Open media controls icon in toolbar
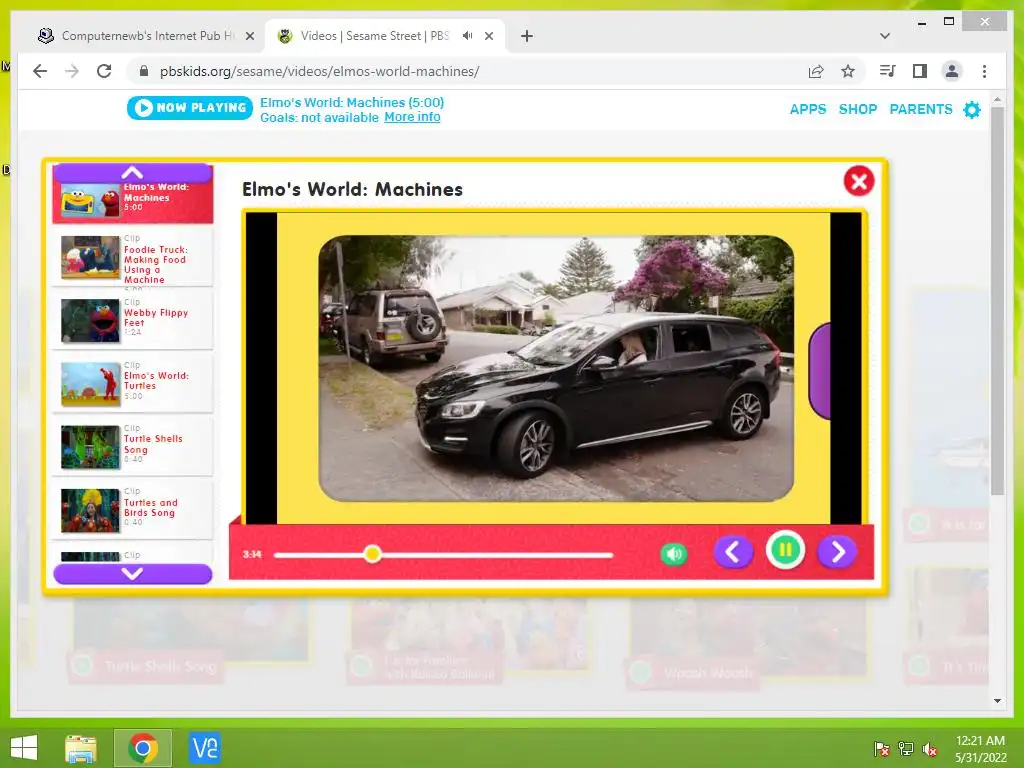Screen dimensions: 1024x768 [x=887, y=71]
